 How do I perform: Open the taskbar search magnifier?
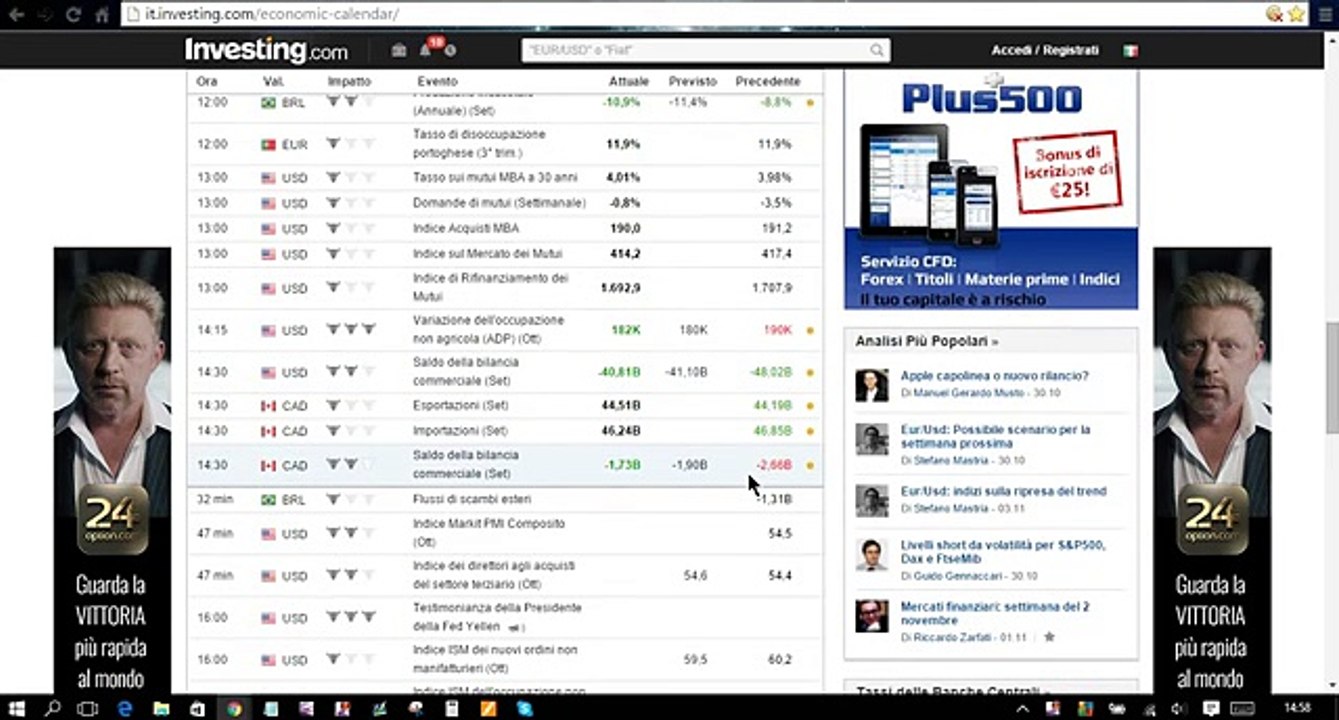coord(53,707)
